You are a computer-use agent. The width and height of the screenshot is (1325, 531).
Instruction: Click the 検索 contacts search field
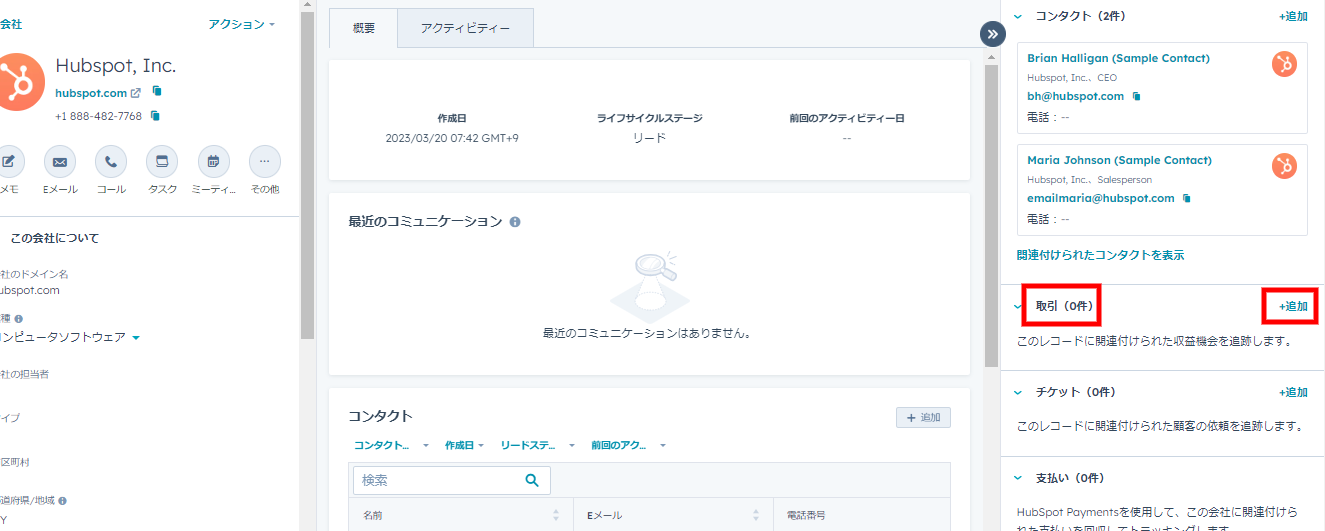[x=451, y=481]
